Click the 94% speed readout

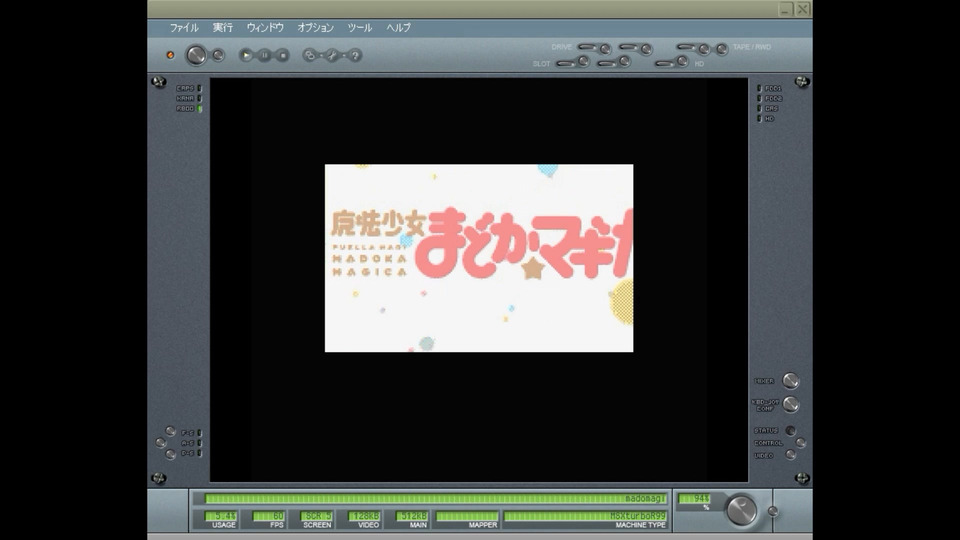pyautogui.click(x=694, y=499)
